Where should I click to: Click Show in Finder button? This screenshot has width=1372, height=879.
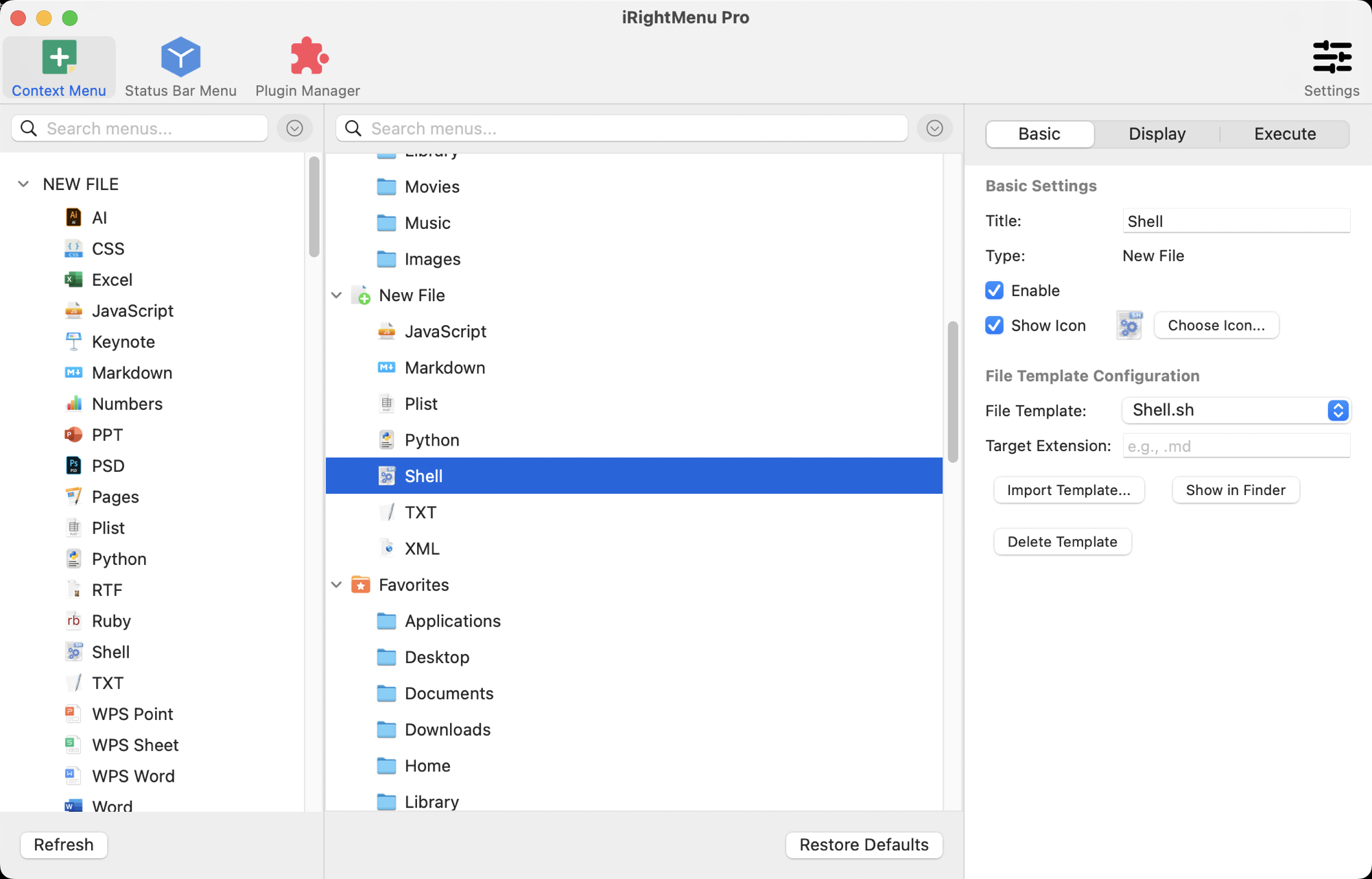tap(1235, 490)
